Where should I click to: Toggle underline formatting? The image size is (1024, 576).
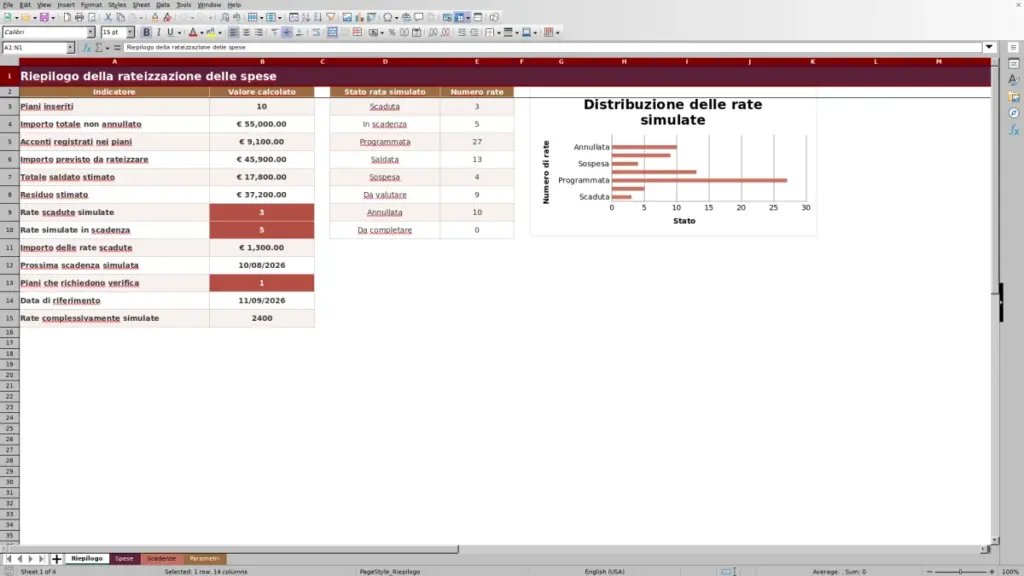pyautogui.click(x=170, y=32)
